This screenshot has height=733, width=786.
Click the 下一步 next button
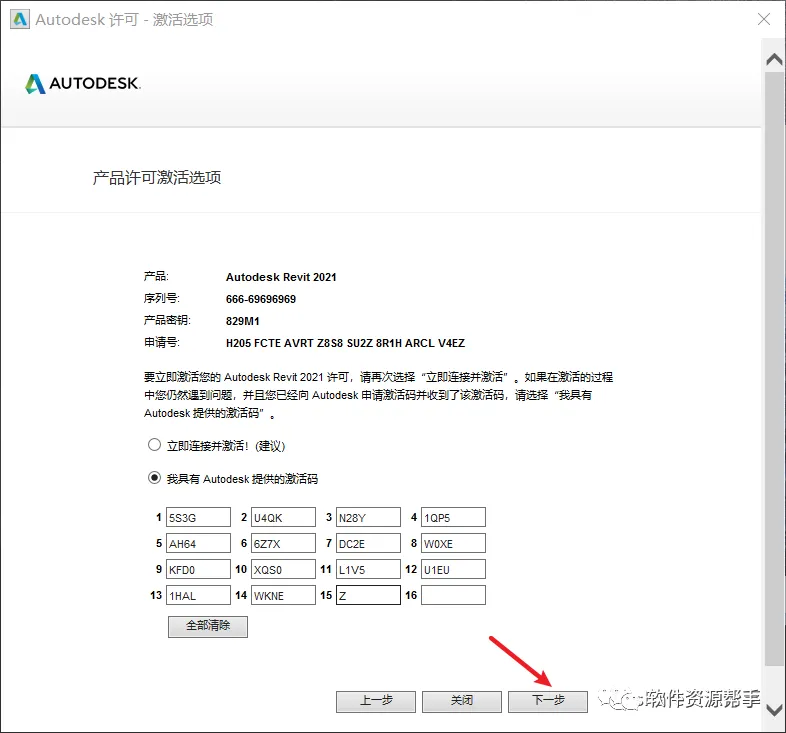click(548, 701)
